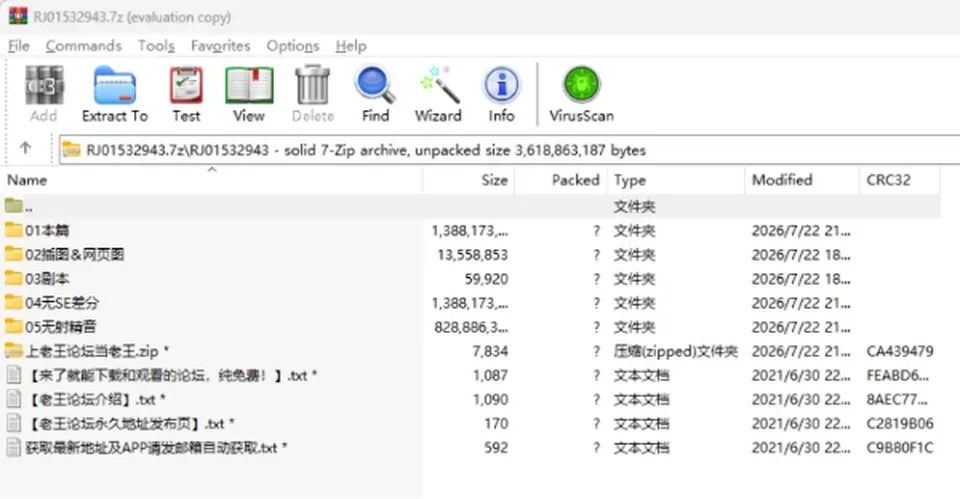Click the 压缩(zipped)文件夹 type cell
The height and width of the screenshot is (499, 960).
(x=675, y=351)
